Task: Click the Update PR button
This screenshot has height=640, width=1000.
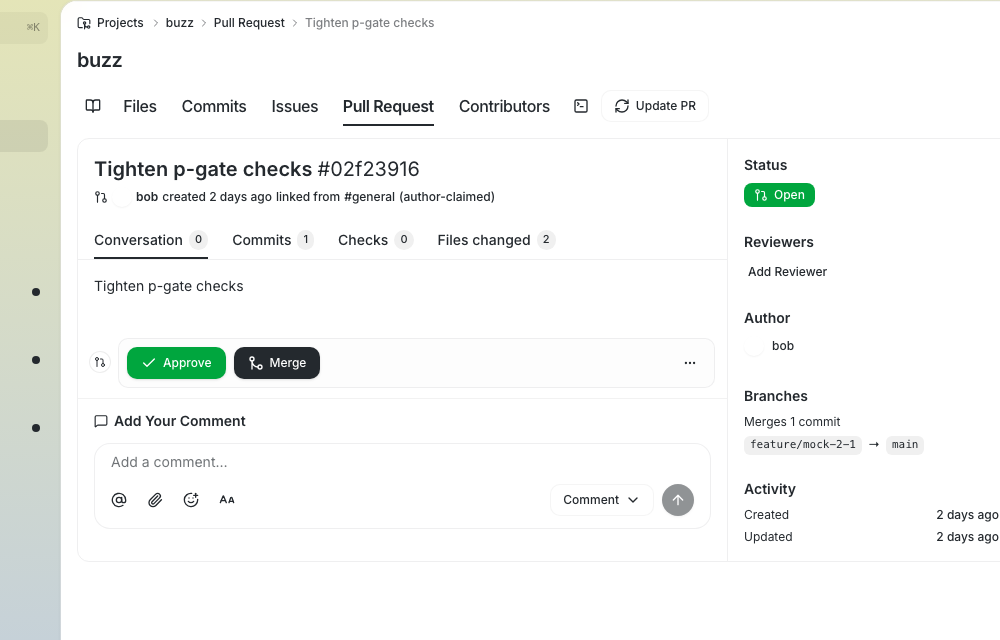Action: (655, 106)
